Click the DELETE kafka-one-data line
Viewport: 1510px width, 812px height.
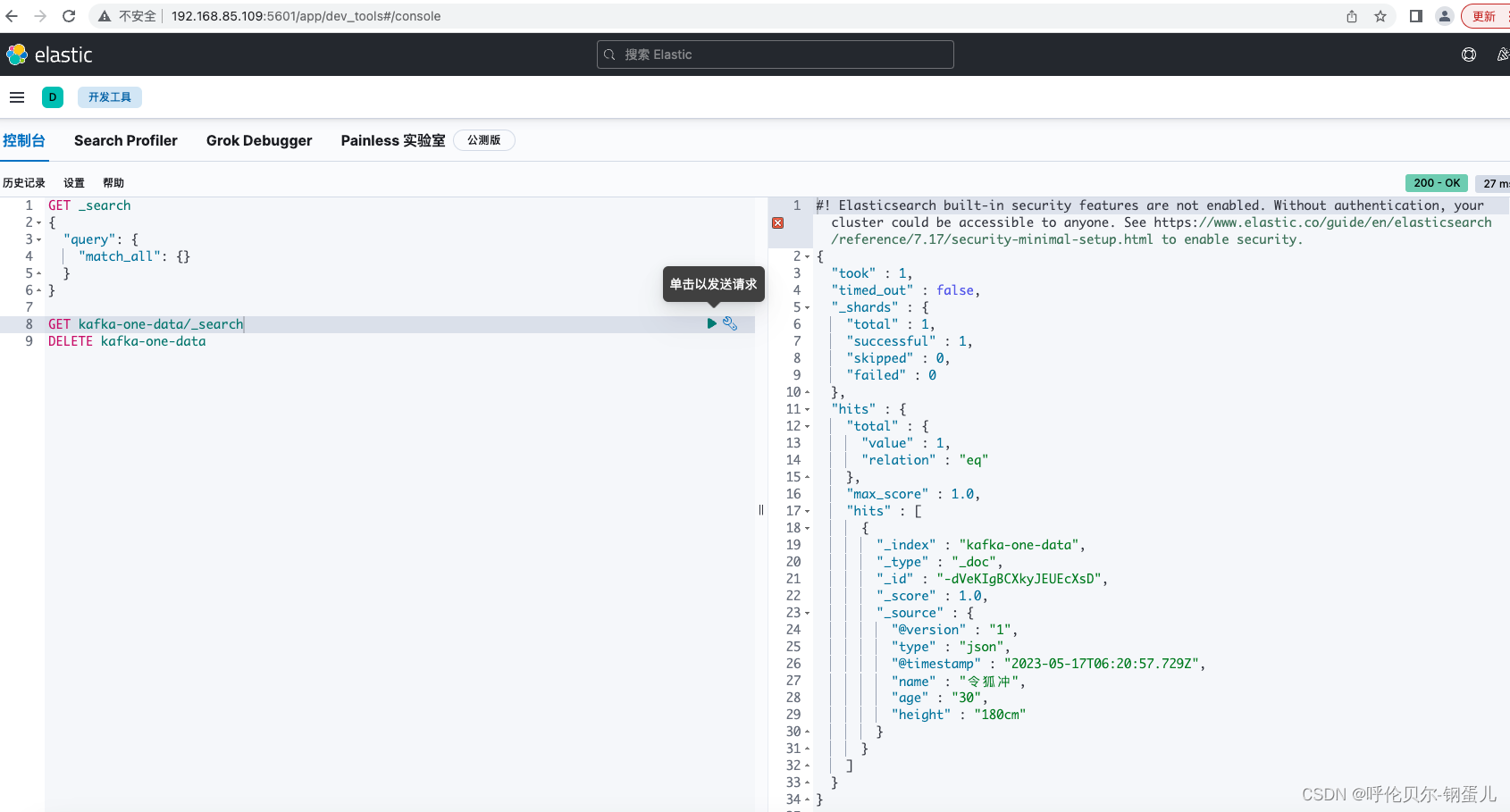click(127, 341)
